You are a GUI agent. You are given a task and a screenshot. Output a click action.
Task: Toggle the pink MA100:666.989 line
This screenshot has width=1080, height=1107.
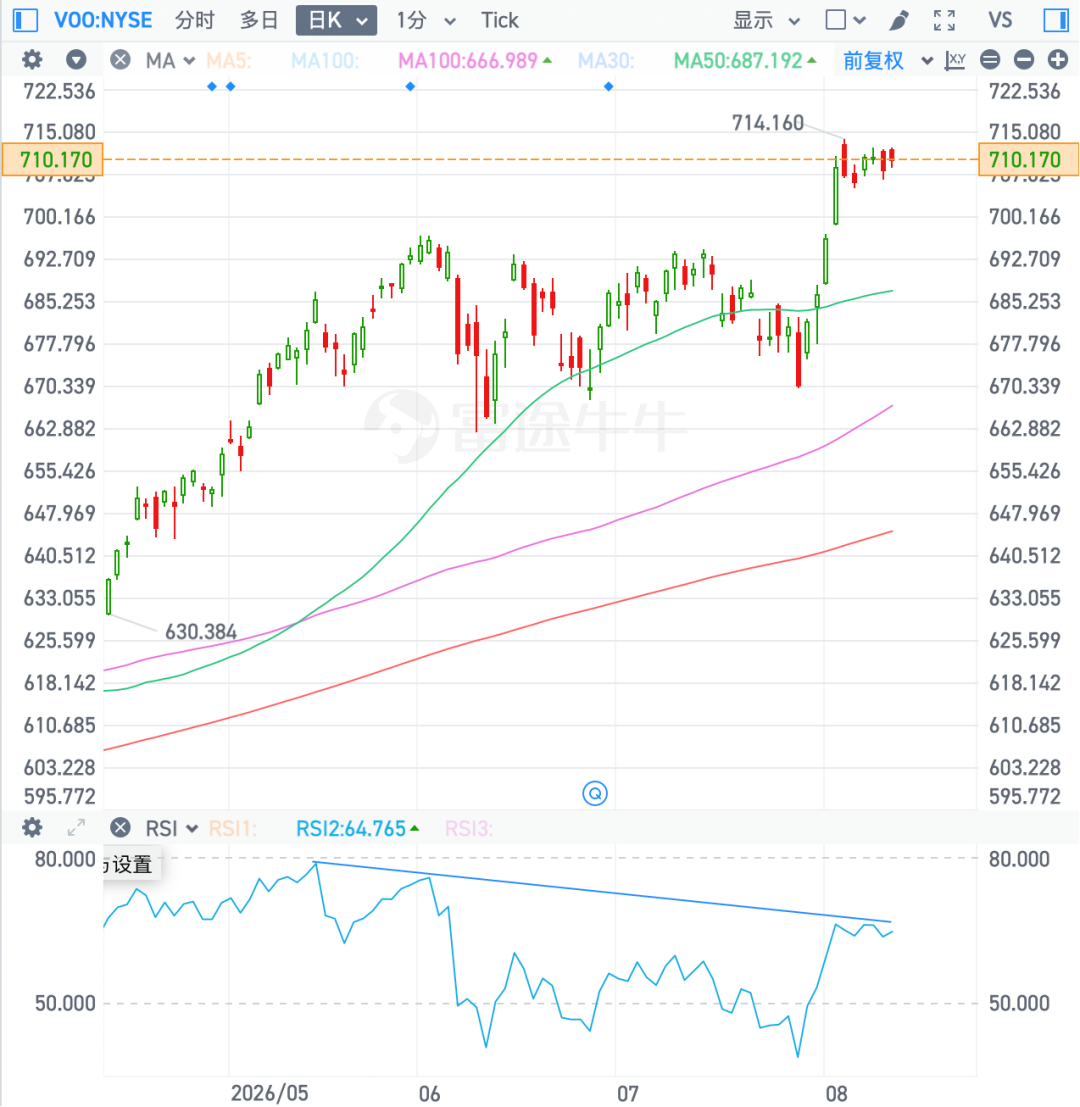(474, 61)
